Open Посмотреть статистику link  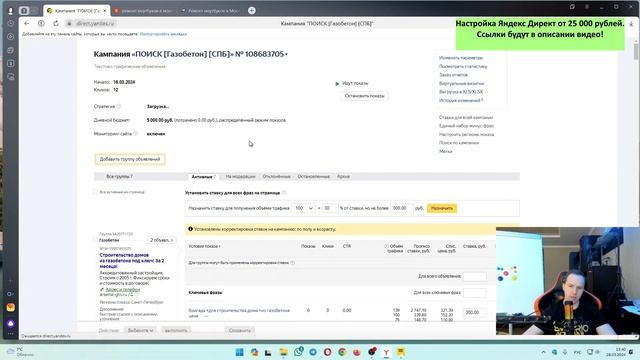coord(463,66)
